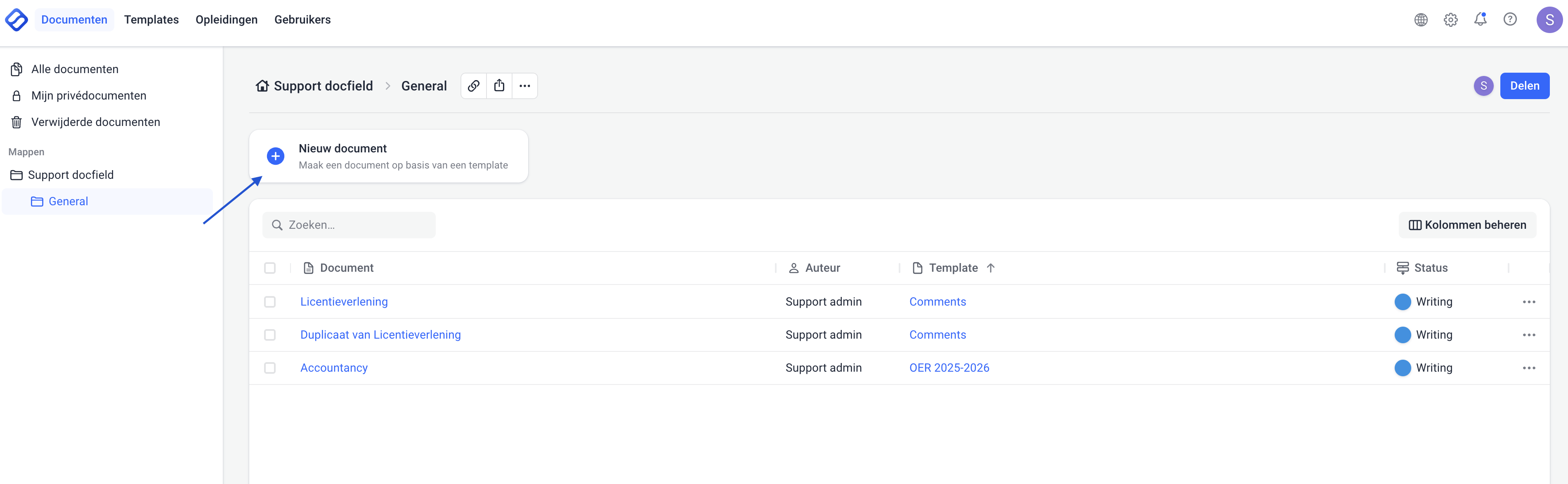Click the share/export icon in breadcrumb toolbar
The height and width of the screenshot is (484, 1568).
tap(499, 86)
